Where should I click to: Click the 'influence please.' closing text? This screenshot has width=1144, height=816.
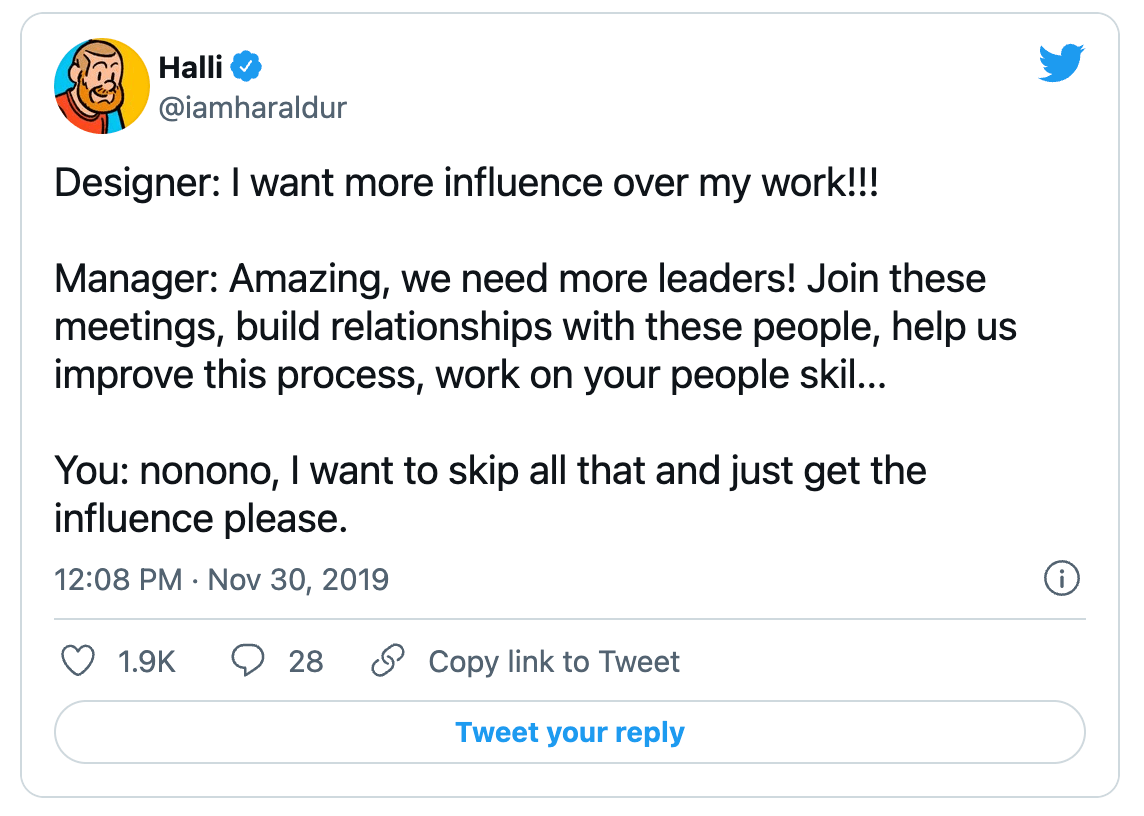click(201, 519)
